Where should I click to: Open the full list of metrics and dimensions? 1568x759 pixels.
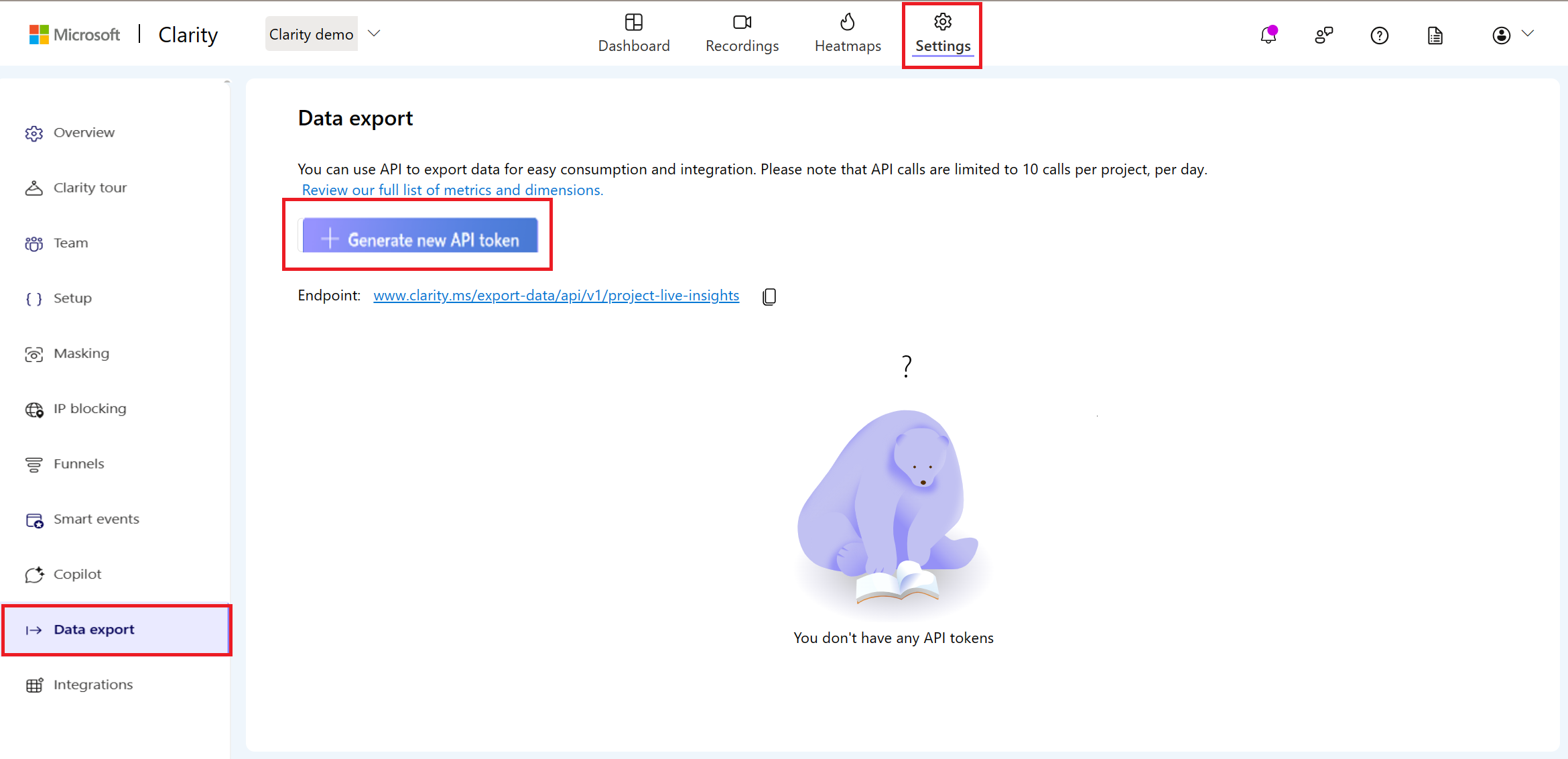pyautogui.click(x=452, y=190)
